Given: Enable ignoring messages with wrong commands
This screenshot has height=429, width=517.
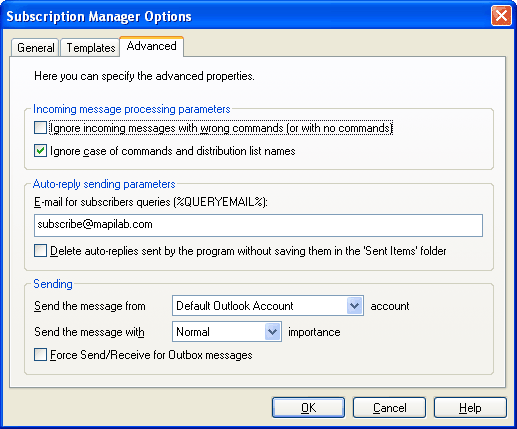Looking at the screenshot, I should [x=40, y=128].
